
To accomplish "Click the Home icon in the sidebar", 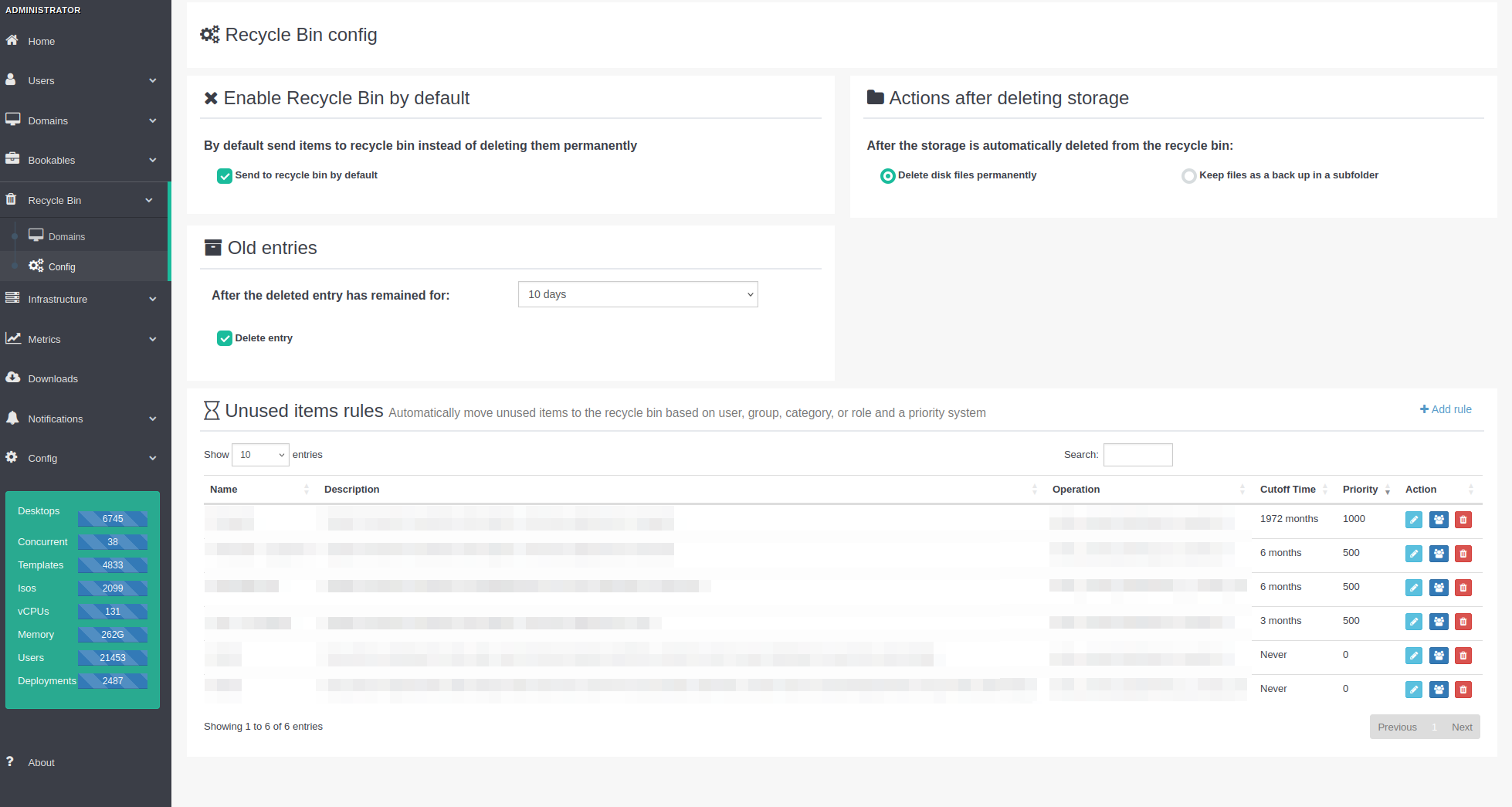I will (x=12, y=41).
